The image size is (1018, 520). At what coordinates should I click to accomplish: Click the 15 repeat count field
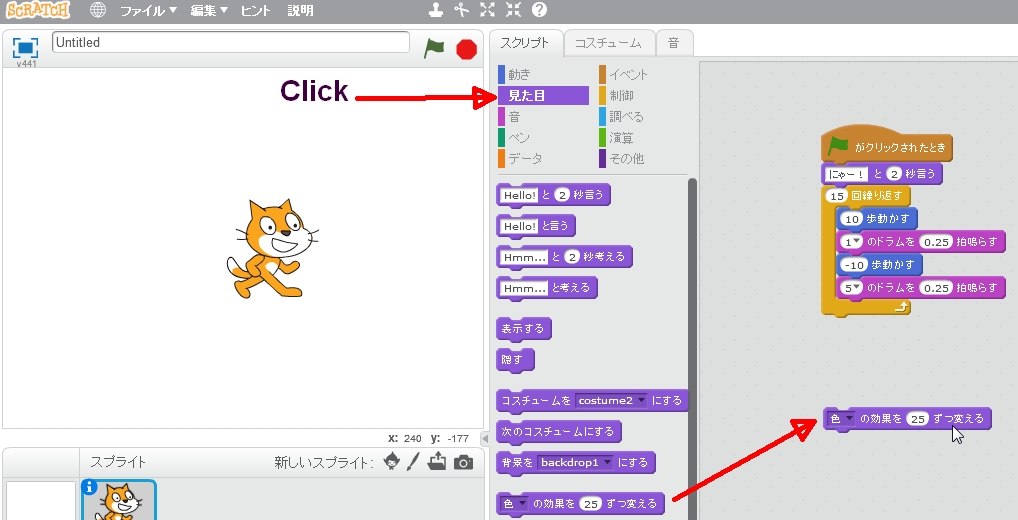(837, 195)
